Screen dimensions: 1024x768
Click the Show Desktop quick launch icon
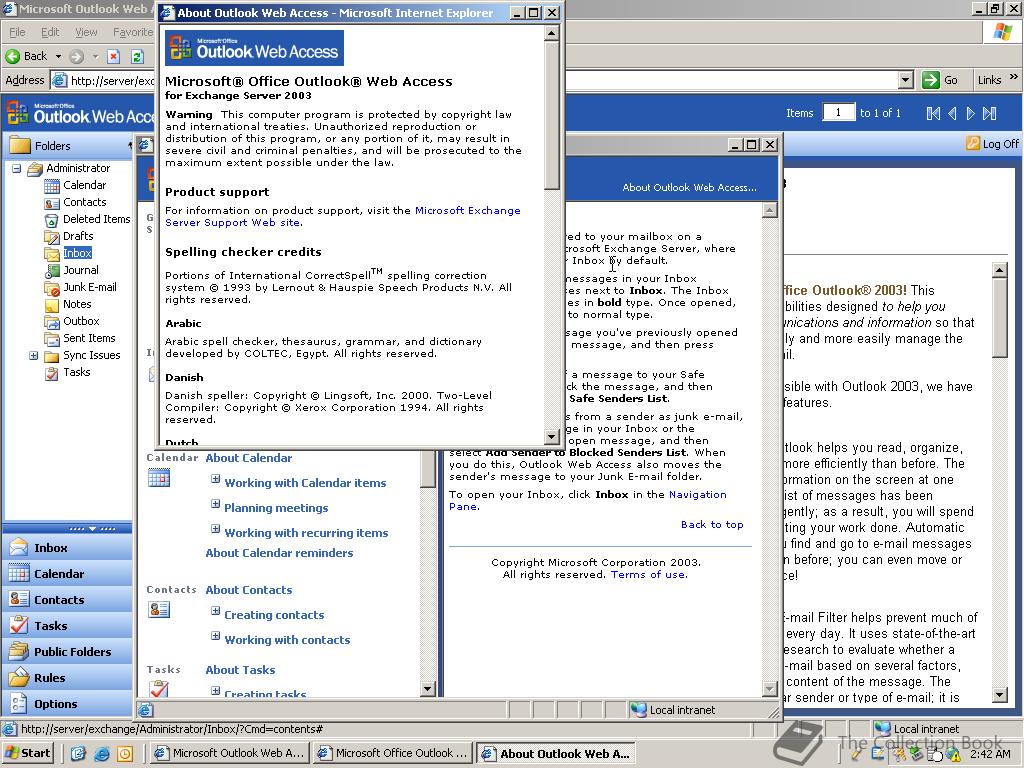coord(78,753)
